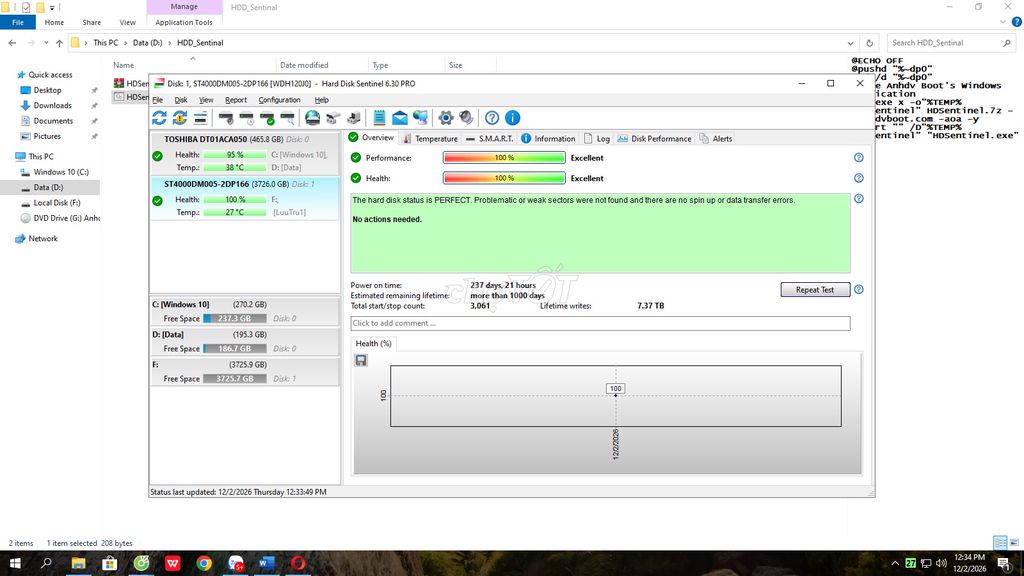Viewport: 1024px width, 576px height.
Task: Click help icon beside the status message box
Action: coord(859,199)
